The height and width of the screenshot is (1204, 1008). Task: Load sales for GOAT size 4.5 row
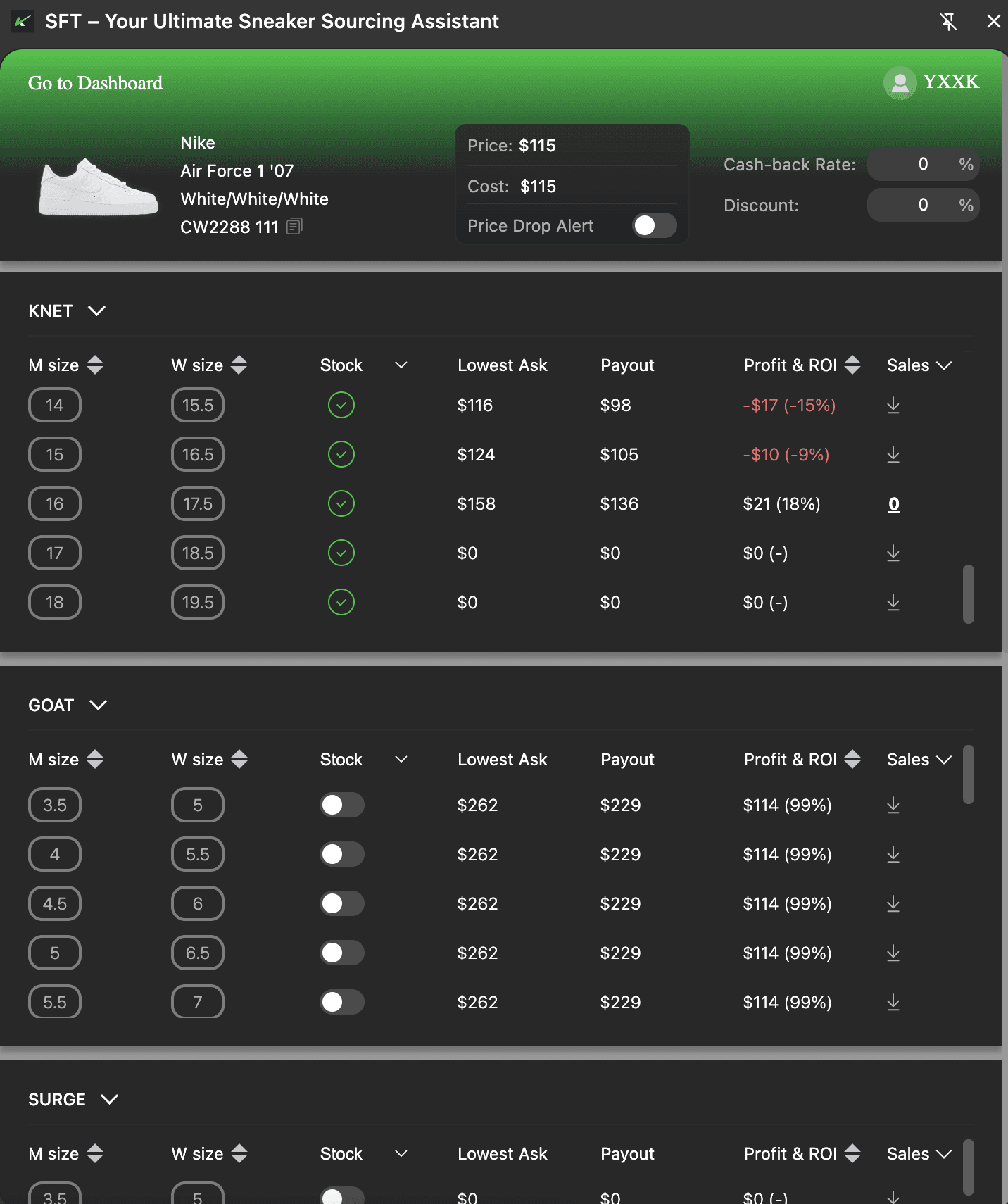[893, 903]
